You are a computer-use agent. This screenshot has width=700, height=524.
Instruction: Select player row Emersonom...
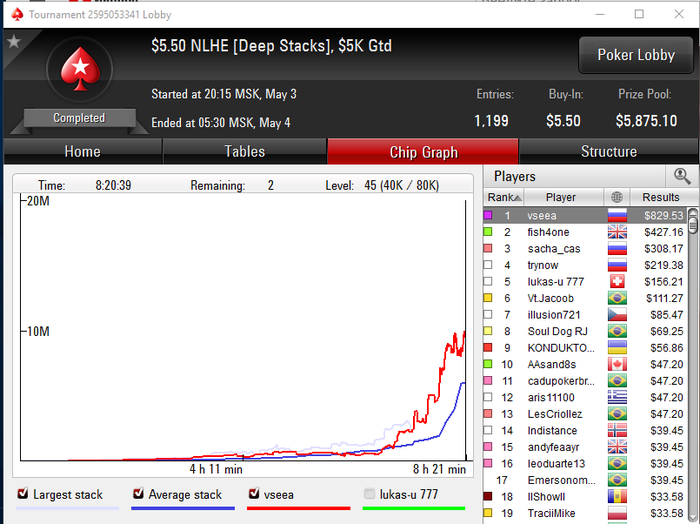[585, 480]
